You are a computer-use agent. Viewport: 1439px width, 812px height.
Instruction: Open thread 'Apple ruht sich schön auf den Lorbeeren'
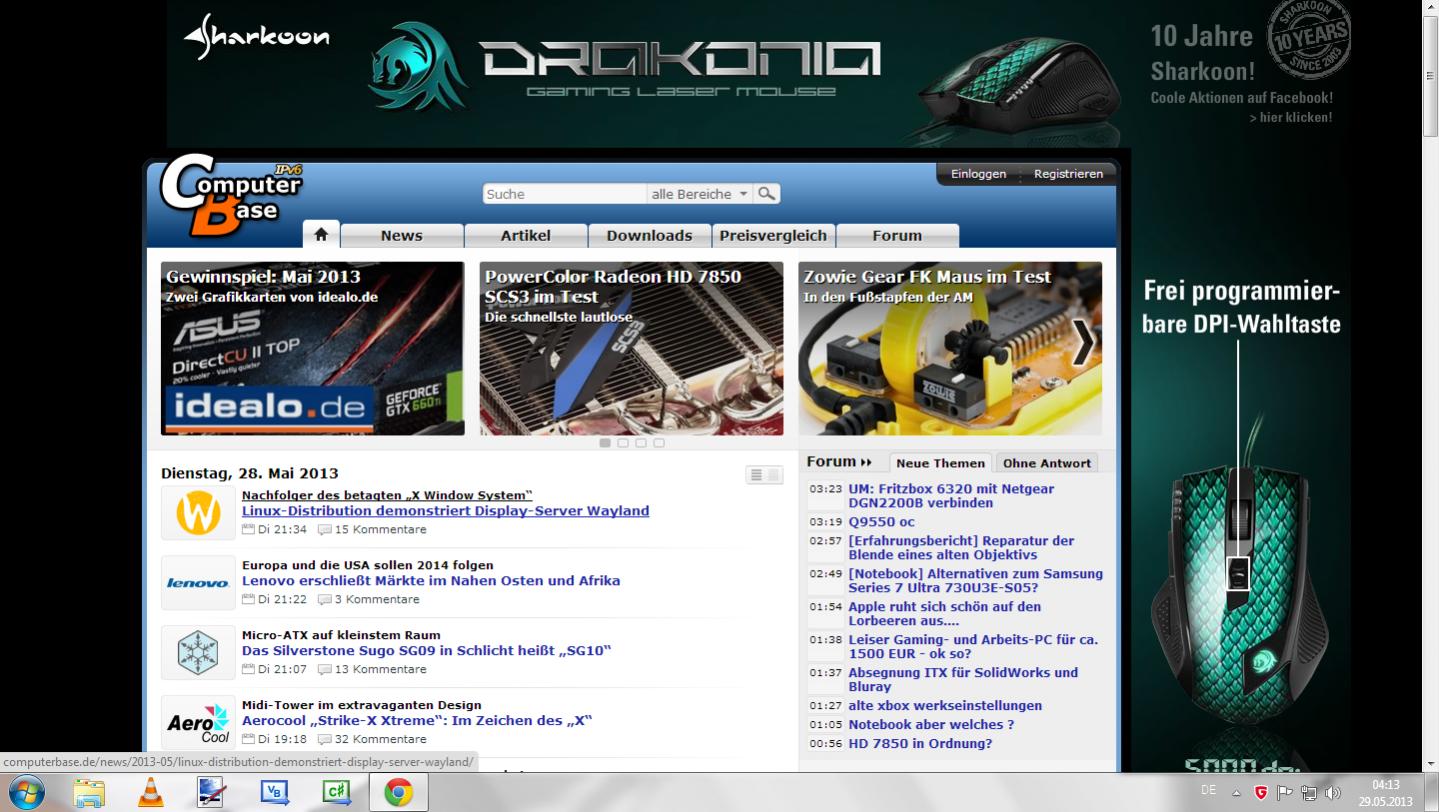point(944,614)
